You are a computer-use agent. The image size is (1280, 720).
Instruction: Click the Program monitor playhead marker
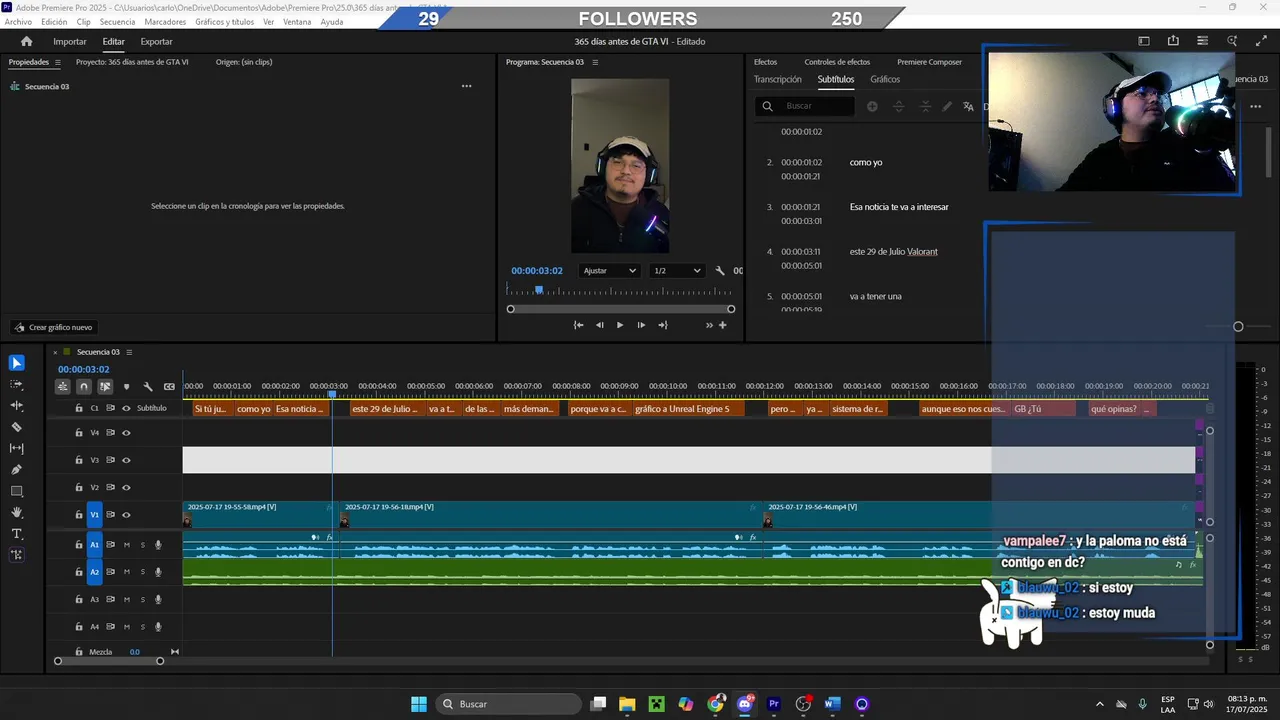pos(539,290)
